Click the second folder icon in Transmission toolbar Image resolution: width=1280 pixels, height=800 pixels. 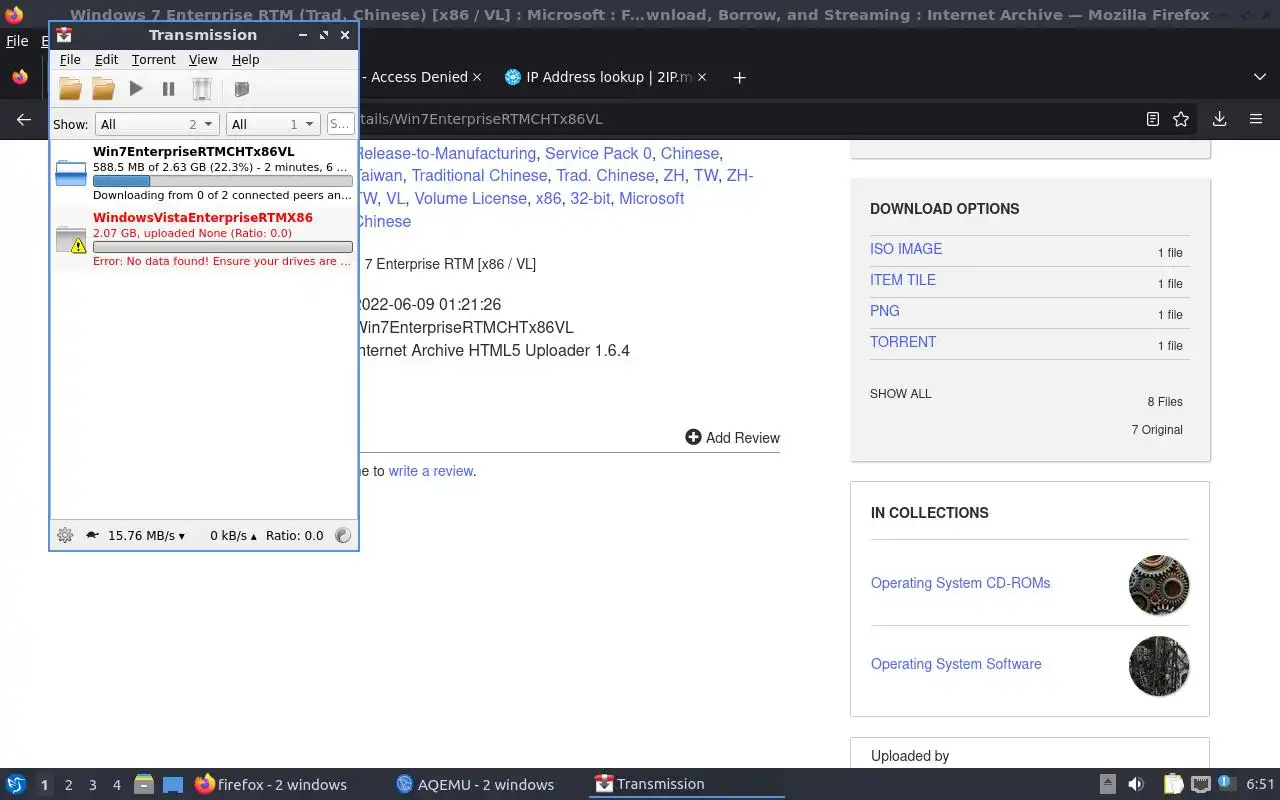103,89
